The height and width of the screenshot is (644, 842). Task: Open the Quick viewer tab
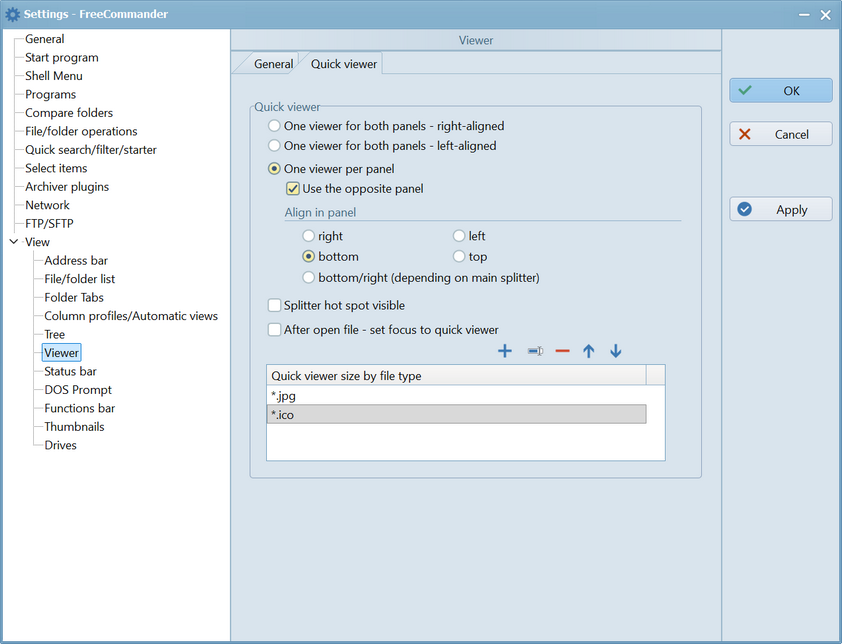point(344,64)
